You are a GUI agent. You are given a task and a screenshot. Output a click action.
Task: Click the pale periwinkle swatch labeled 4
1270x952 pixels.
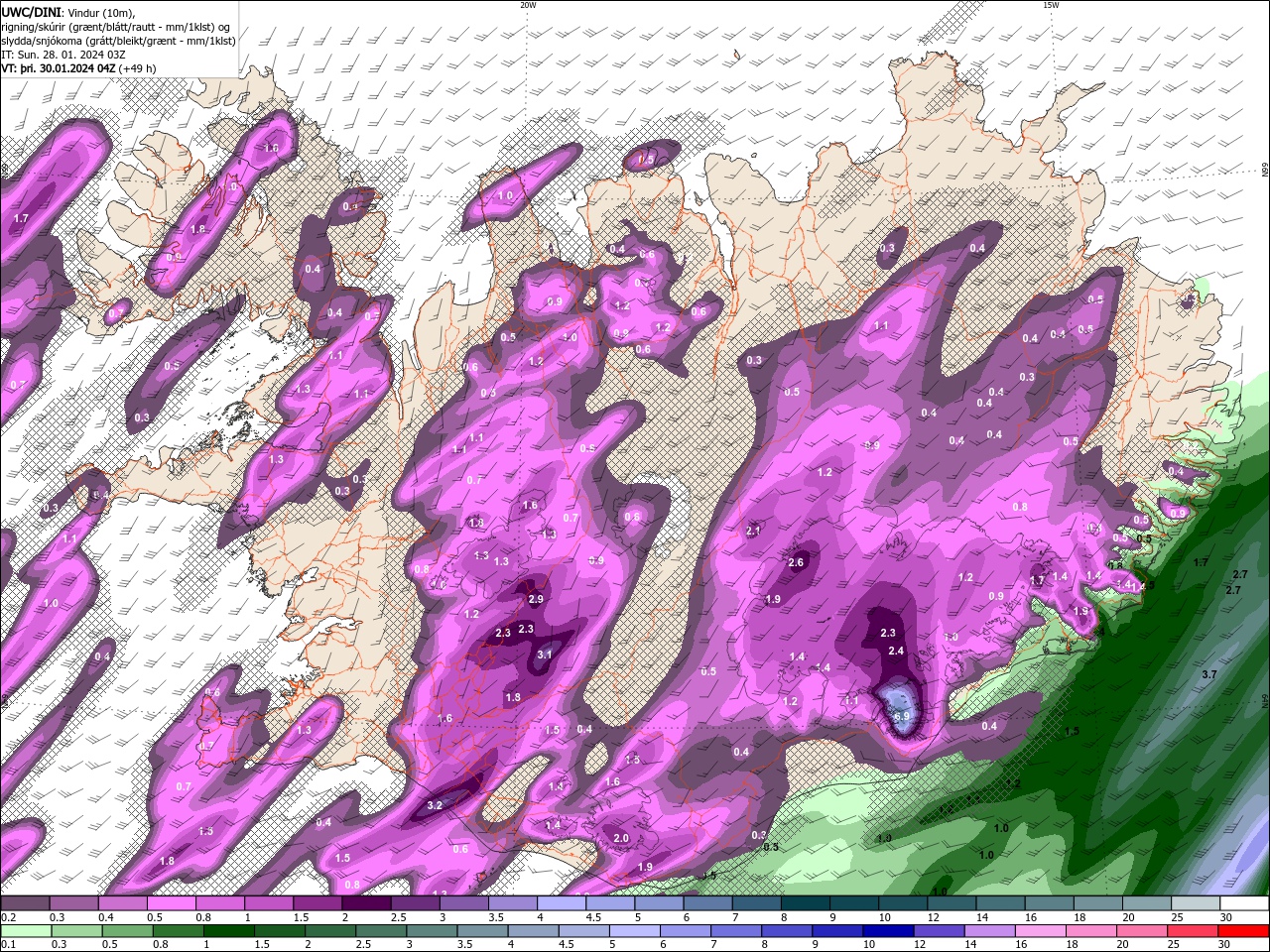tap(562, 903)
